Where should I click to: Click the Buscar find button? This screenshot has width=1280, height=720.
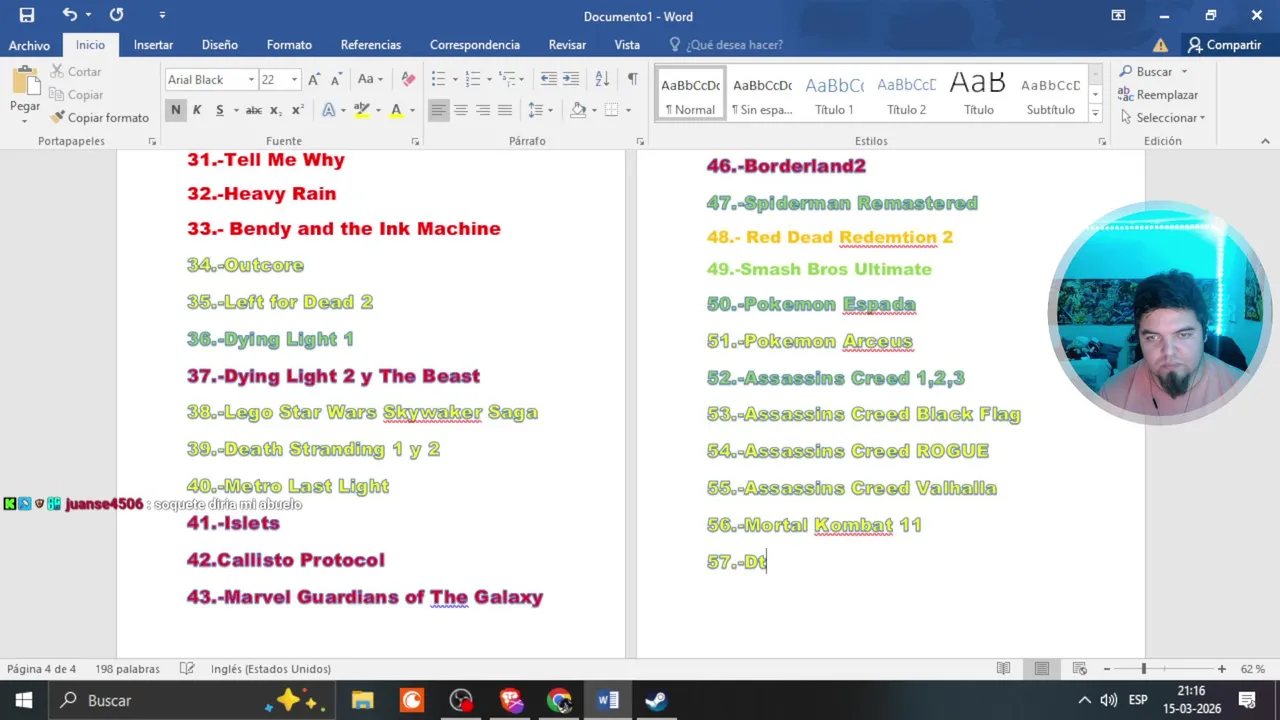(1146, 71)
